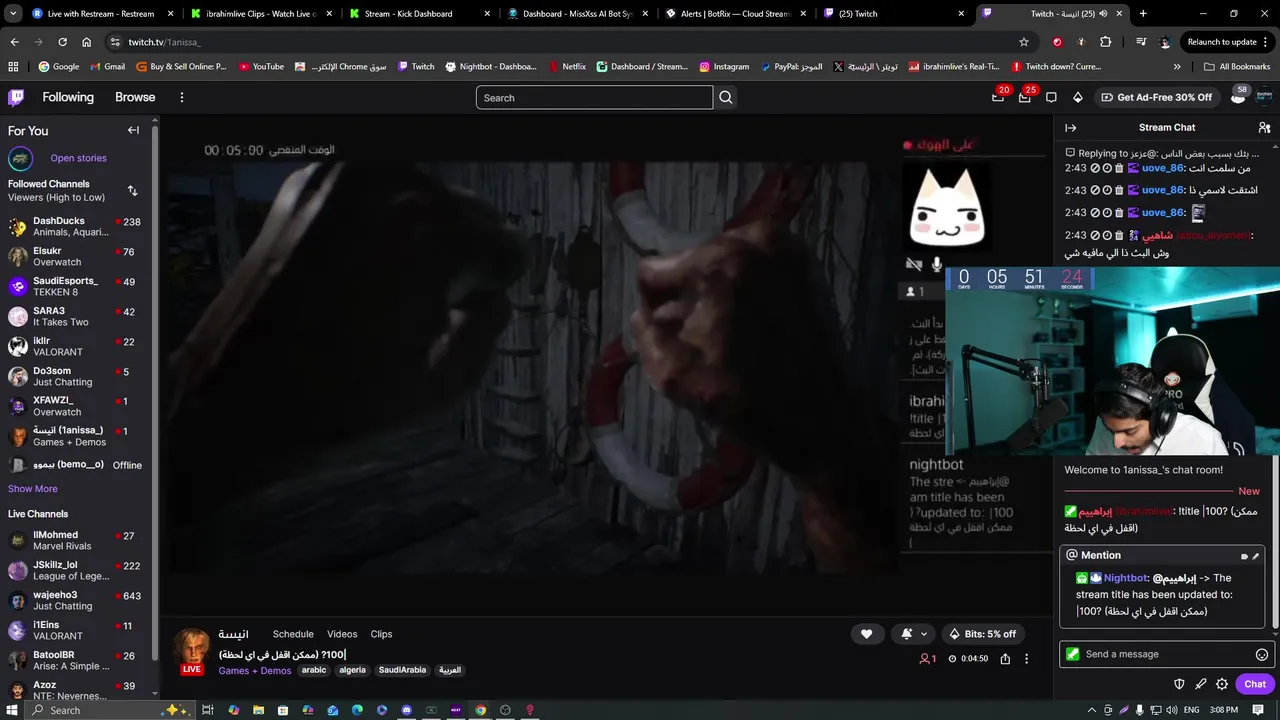Viewport: 1280px width, 720px height.
Task: Go to the Following page
Action: click(68, 97)
